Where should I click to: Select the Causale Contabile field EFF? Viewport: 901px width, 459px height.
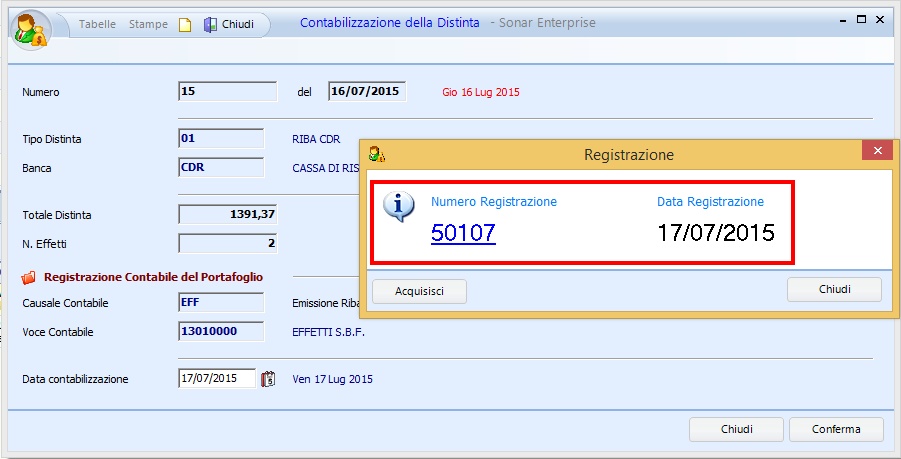(221, 303)
